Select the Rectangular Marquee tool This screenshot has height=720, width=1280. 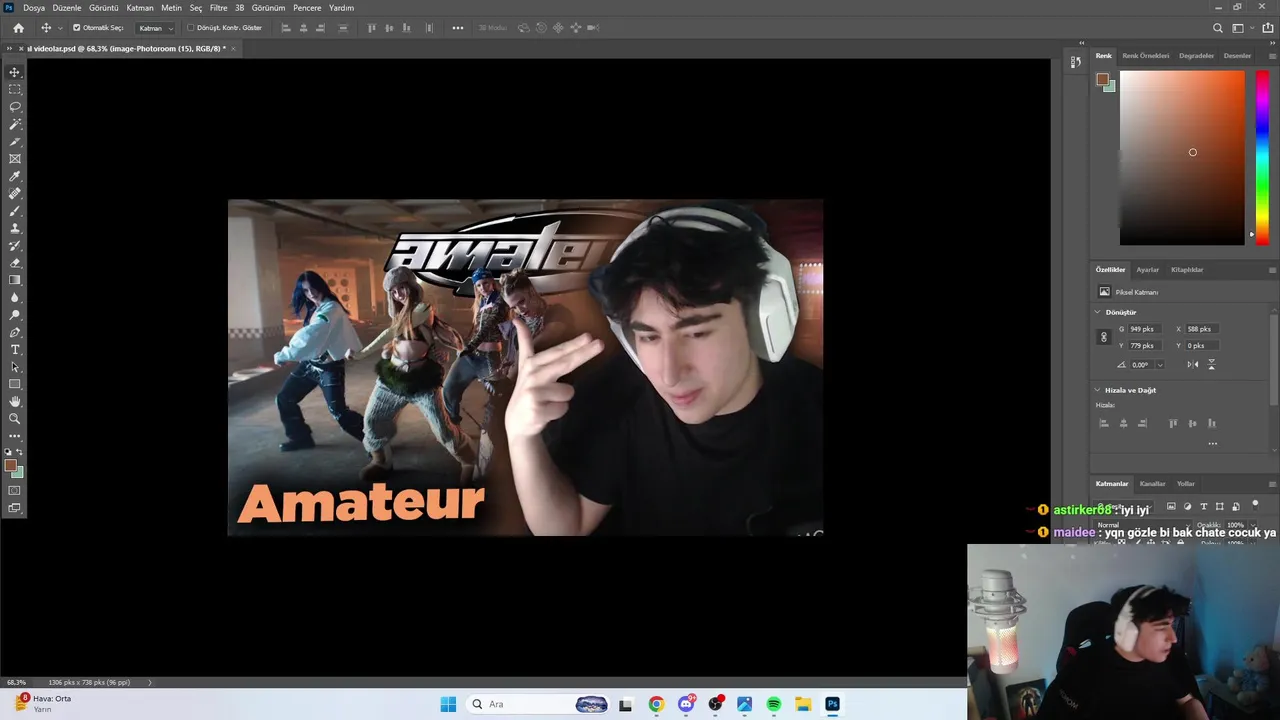(15, 89)
